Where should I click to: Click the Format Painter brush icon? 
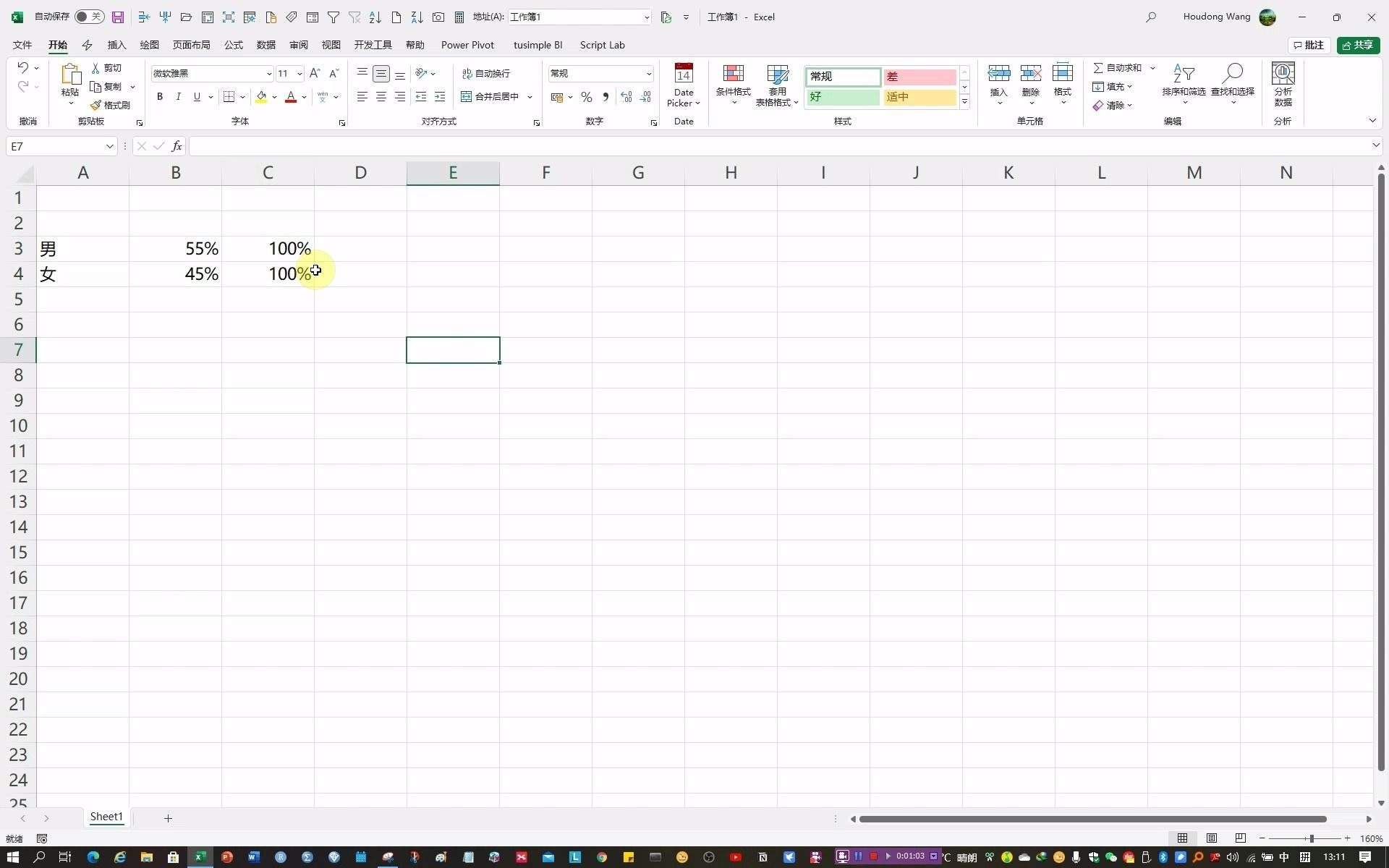coord(96,106)
